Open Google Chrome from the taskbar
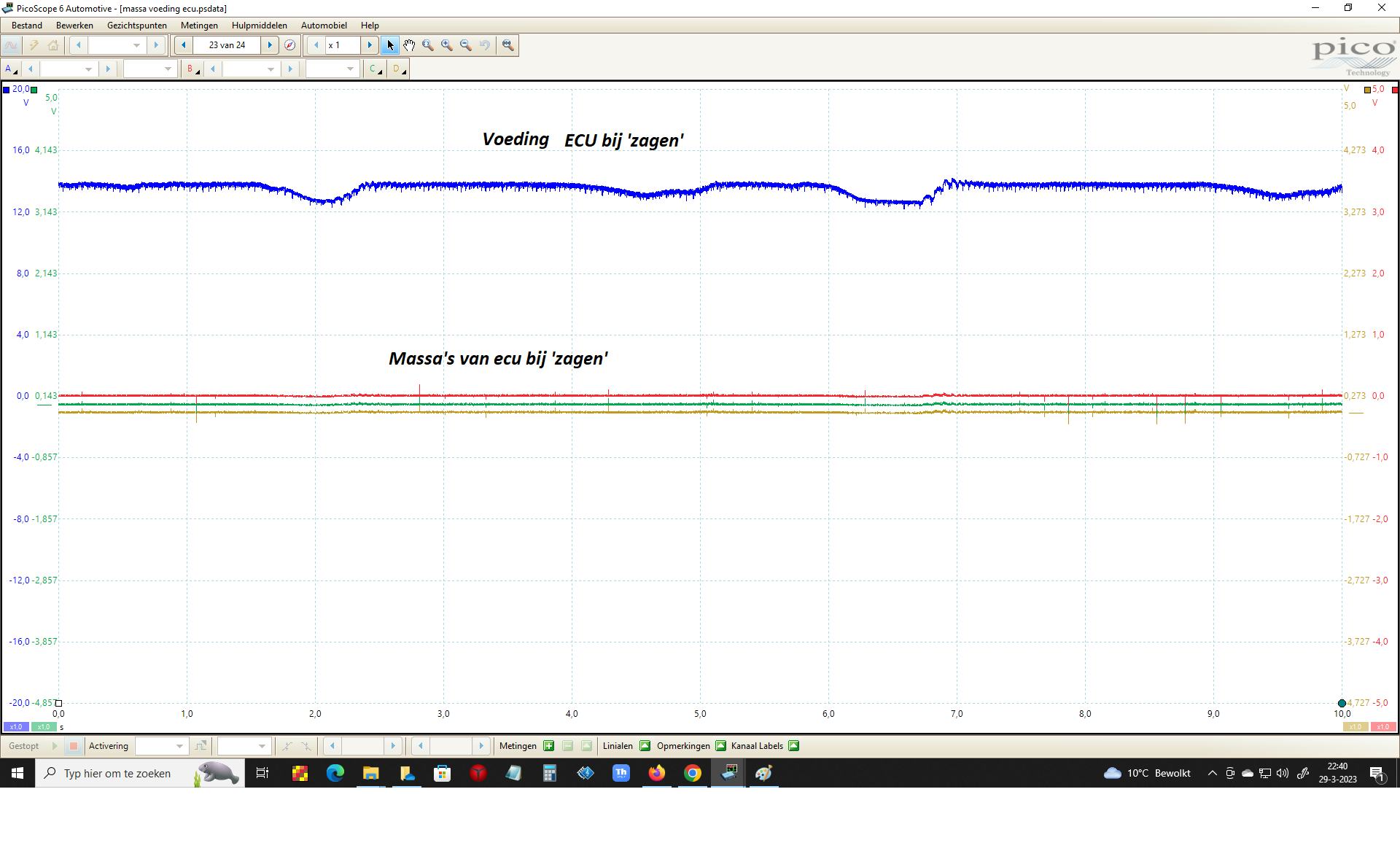Image resolution: width=1400 pixels, height=843 pixels. pyautogui.click(x=692, y=773)
